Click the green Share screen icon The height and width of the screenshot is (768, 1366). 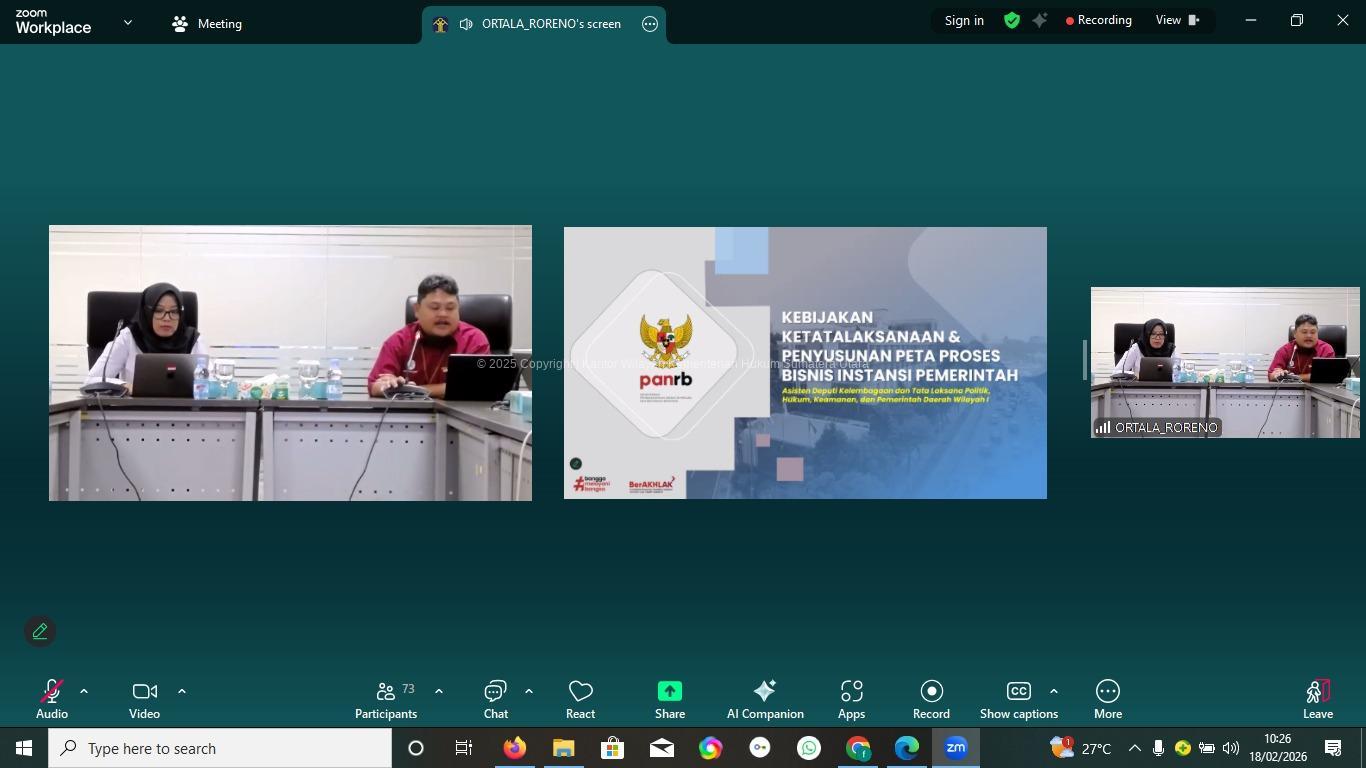669,699
